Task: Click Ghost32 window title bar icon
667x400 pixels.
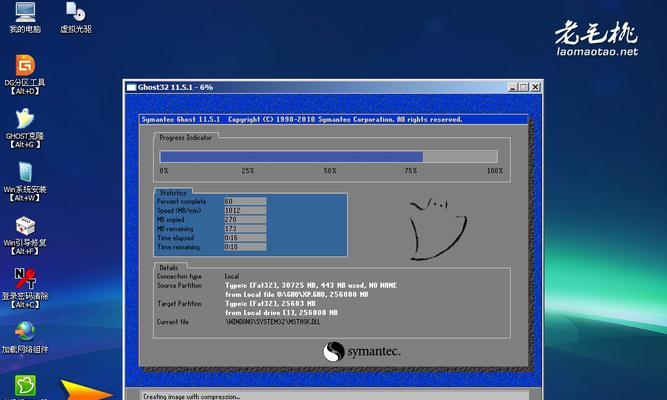Action: 131,87
